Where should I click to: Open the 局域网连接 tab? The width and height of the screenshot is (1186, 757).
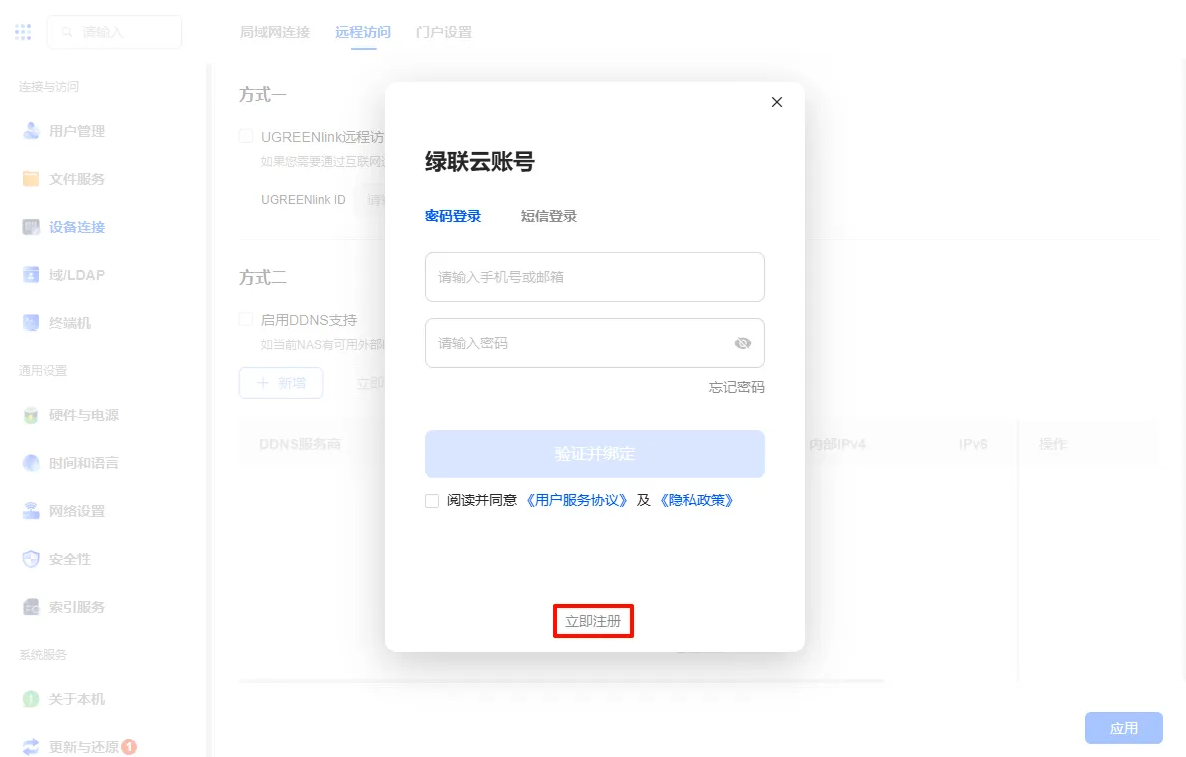click(x=275, y=32)
